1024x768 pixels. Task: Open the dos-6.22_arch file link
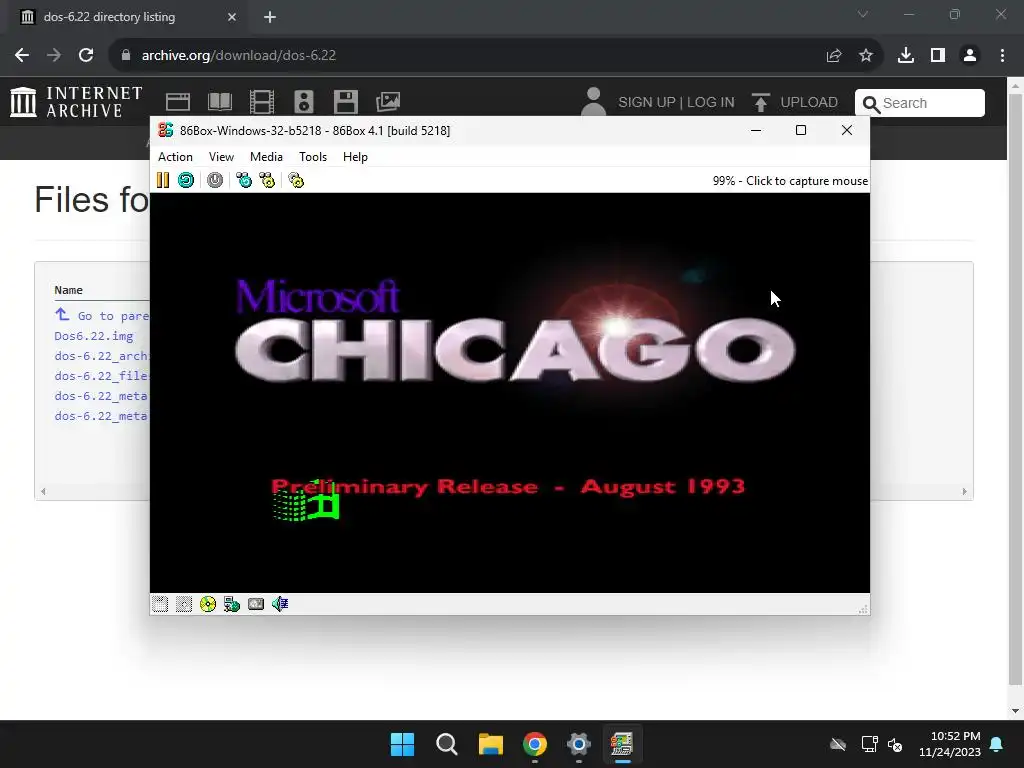(102, 356)
